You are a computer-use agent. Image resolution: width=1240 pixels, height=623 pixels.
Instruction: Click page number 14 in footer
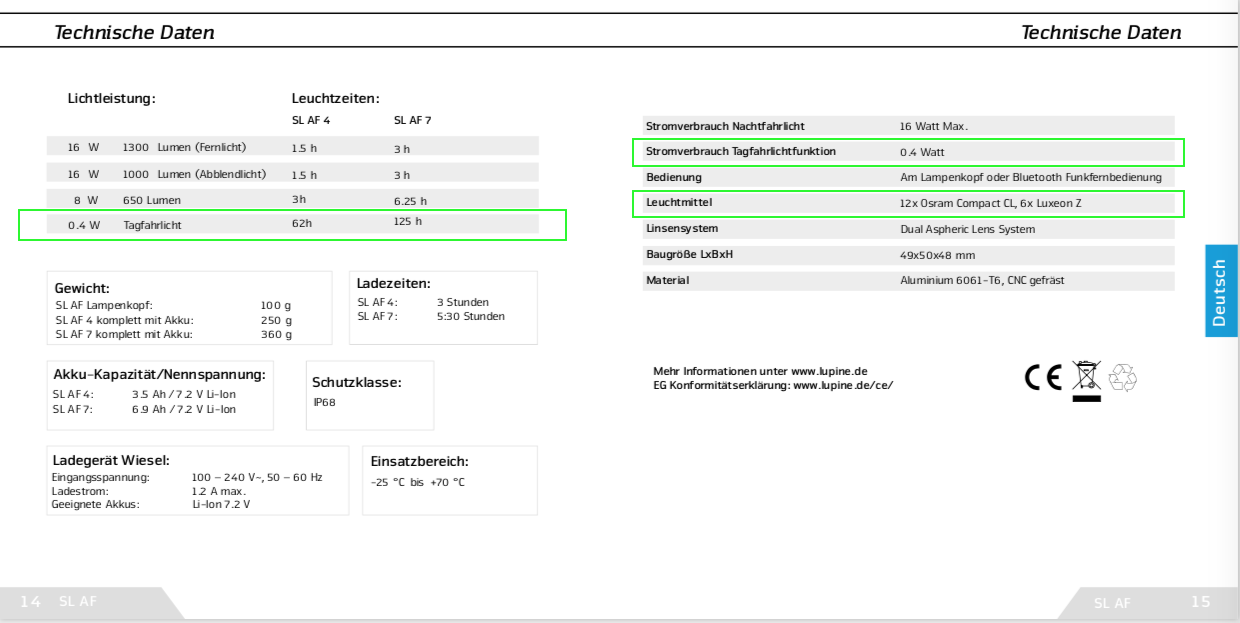coord(30,601)
